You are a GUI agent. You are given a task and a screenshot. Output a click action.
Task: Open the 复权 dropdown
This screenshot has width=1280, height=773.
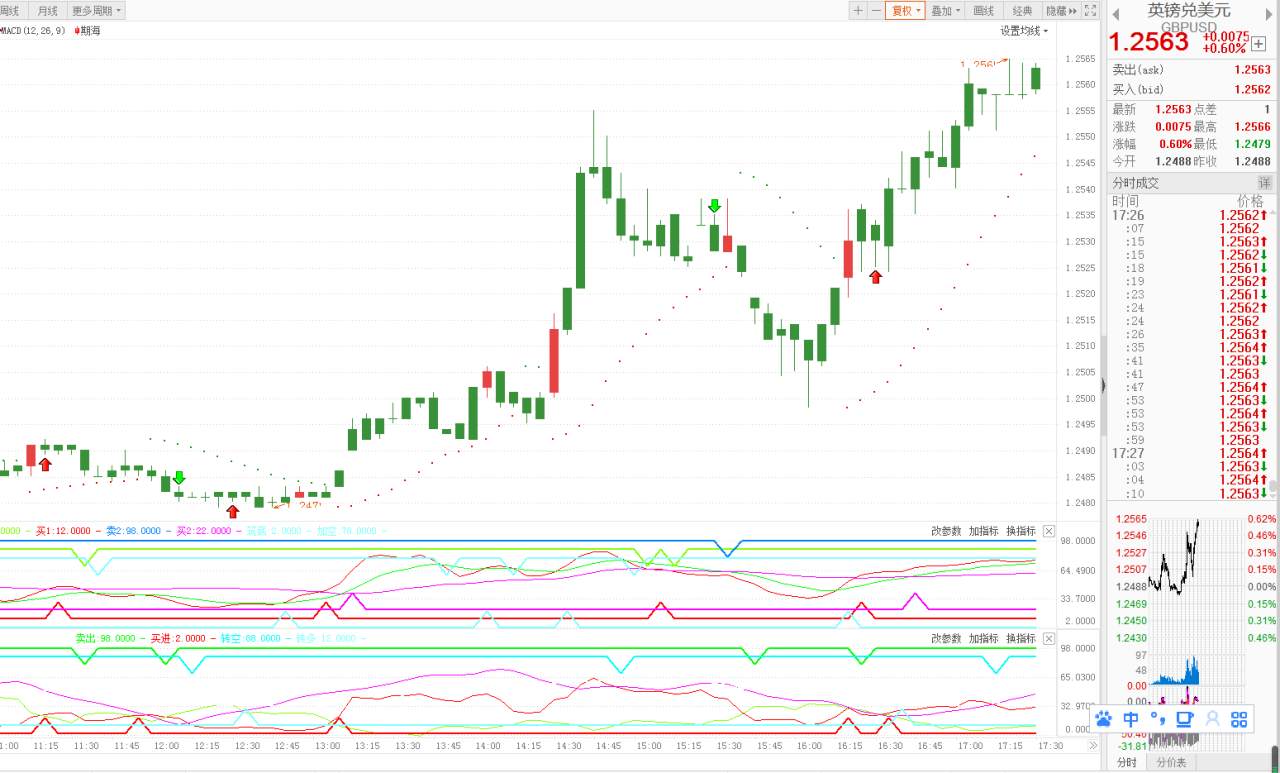coord(906,11)
